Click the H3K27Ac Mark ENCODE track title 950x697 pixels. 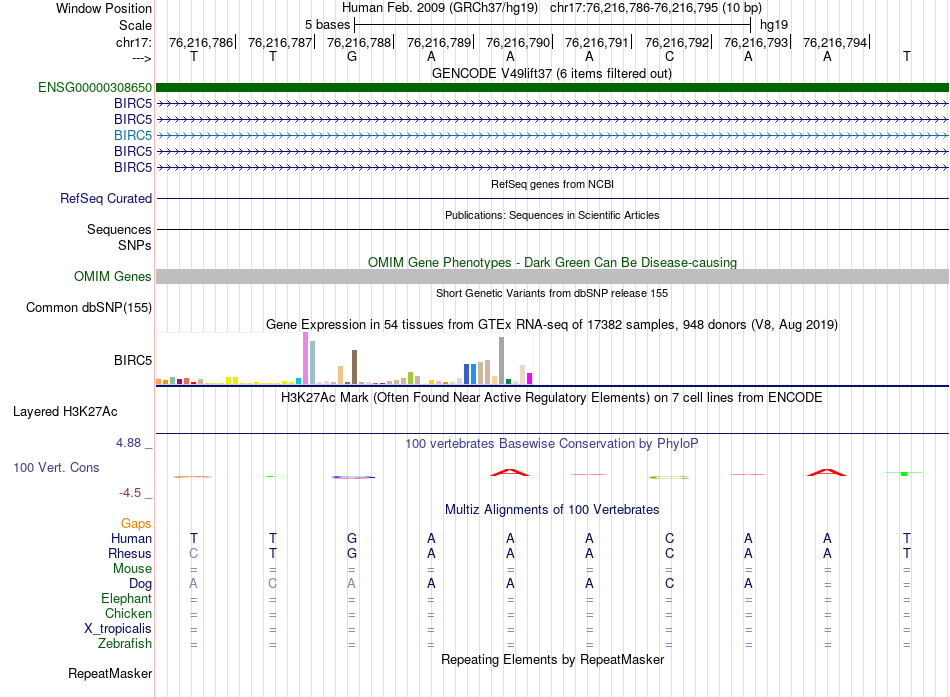[552, 398]
